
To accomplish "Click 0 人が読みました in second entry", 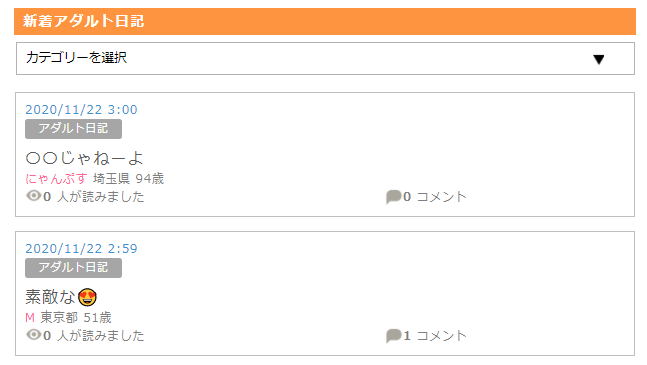I will click(94, 336).
